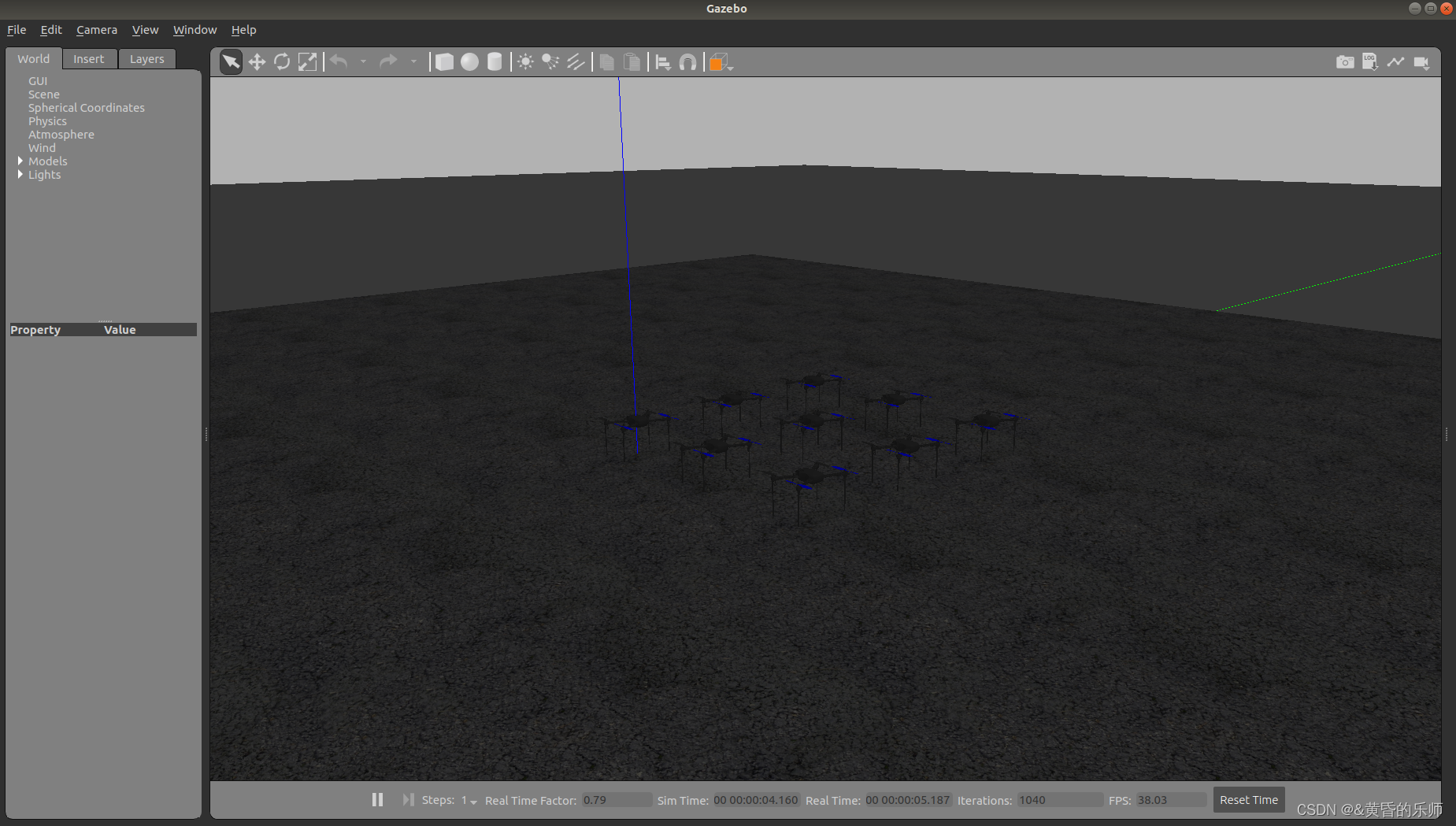The image size is (1456, 826).
Task: Insert a sphere shape
Action: (x=469, y=62)
